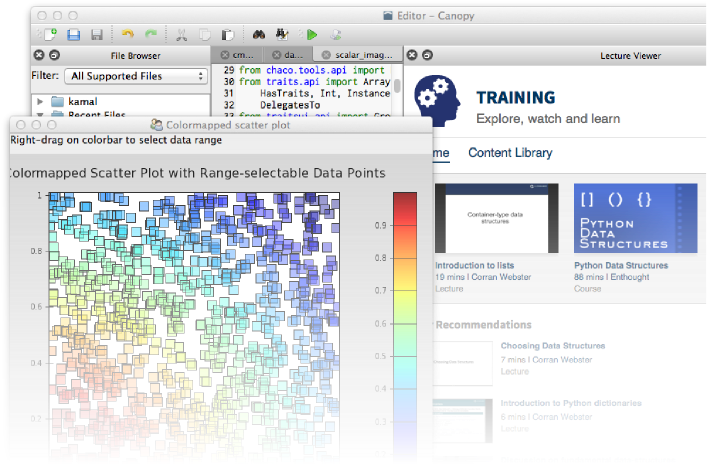The height and width of the screenshot is (464, 707).
Task: Open the All Supported Files filter dropdown
Action: tap(136, 76)
